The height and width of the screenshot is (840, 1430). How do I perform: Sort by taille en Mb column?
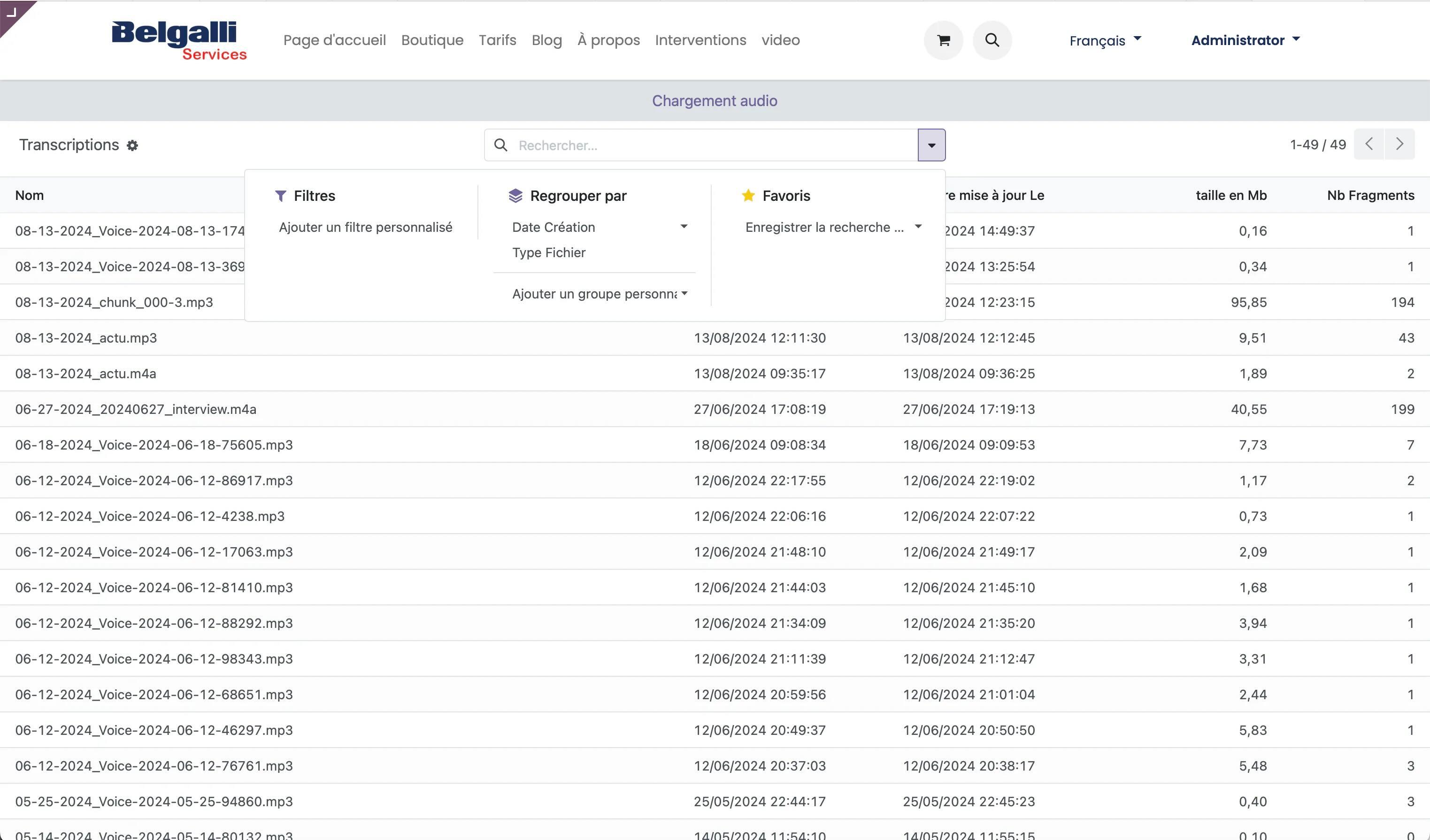[x=1231, y=195]
